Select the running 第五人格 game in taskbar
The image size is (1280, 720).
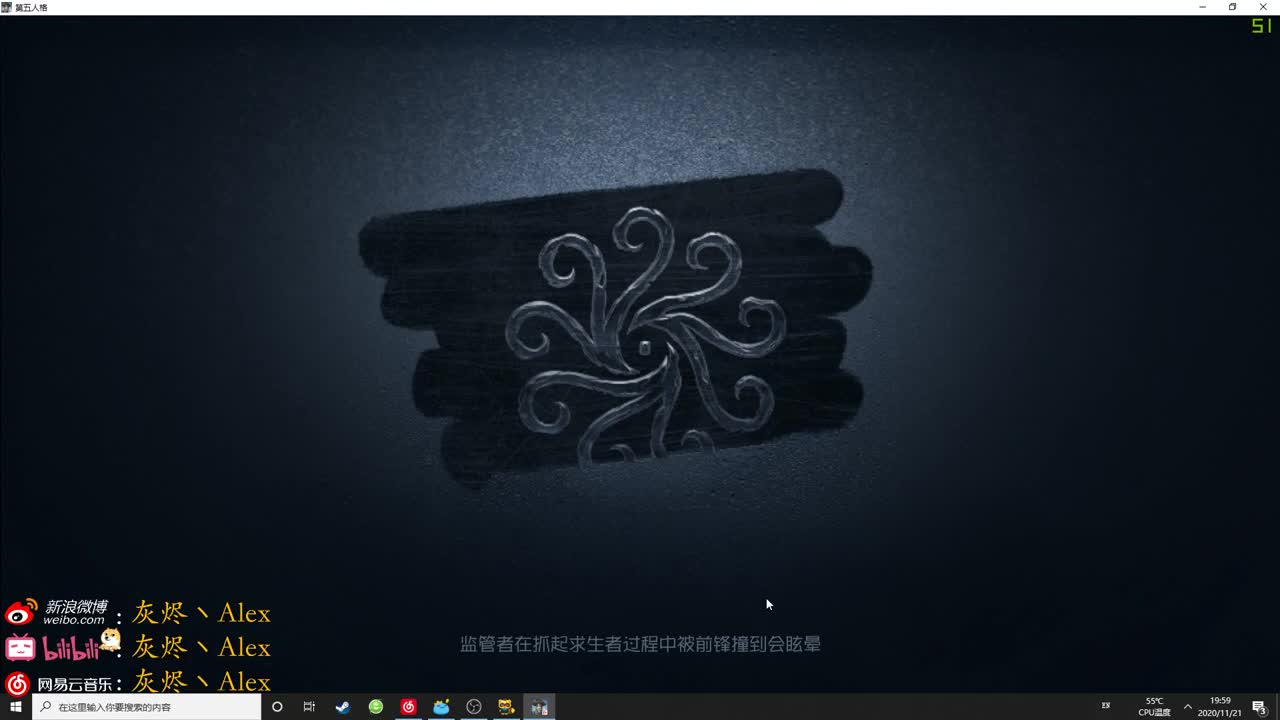540,706
